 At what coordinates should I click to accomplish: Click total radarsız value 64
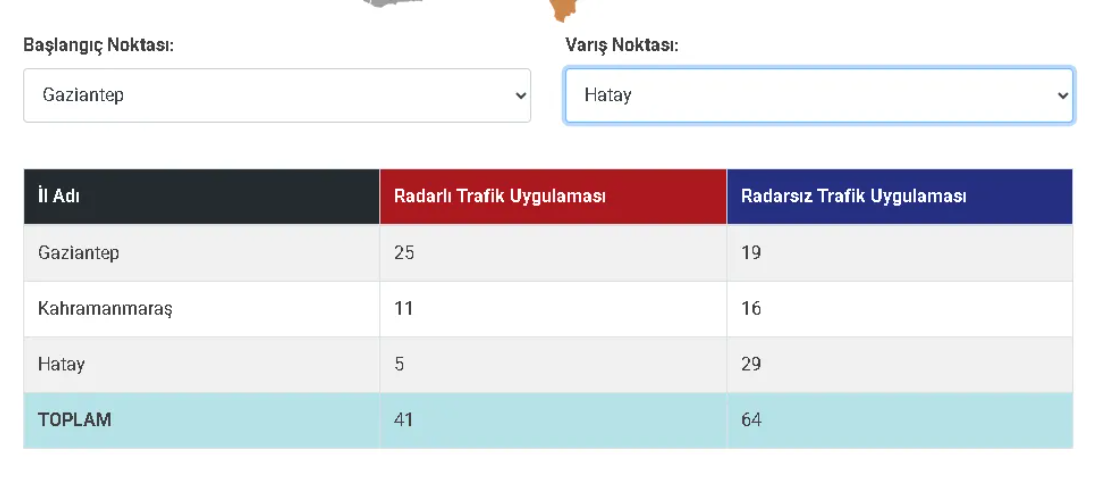[x=751, y=420]
